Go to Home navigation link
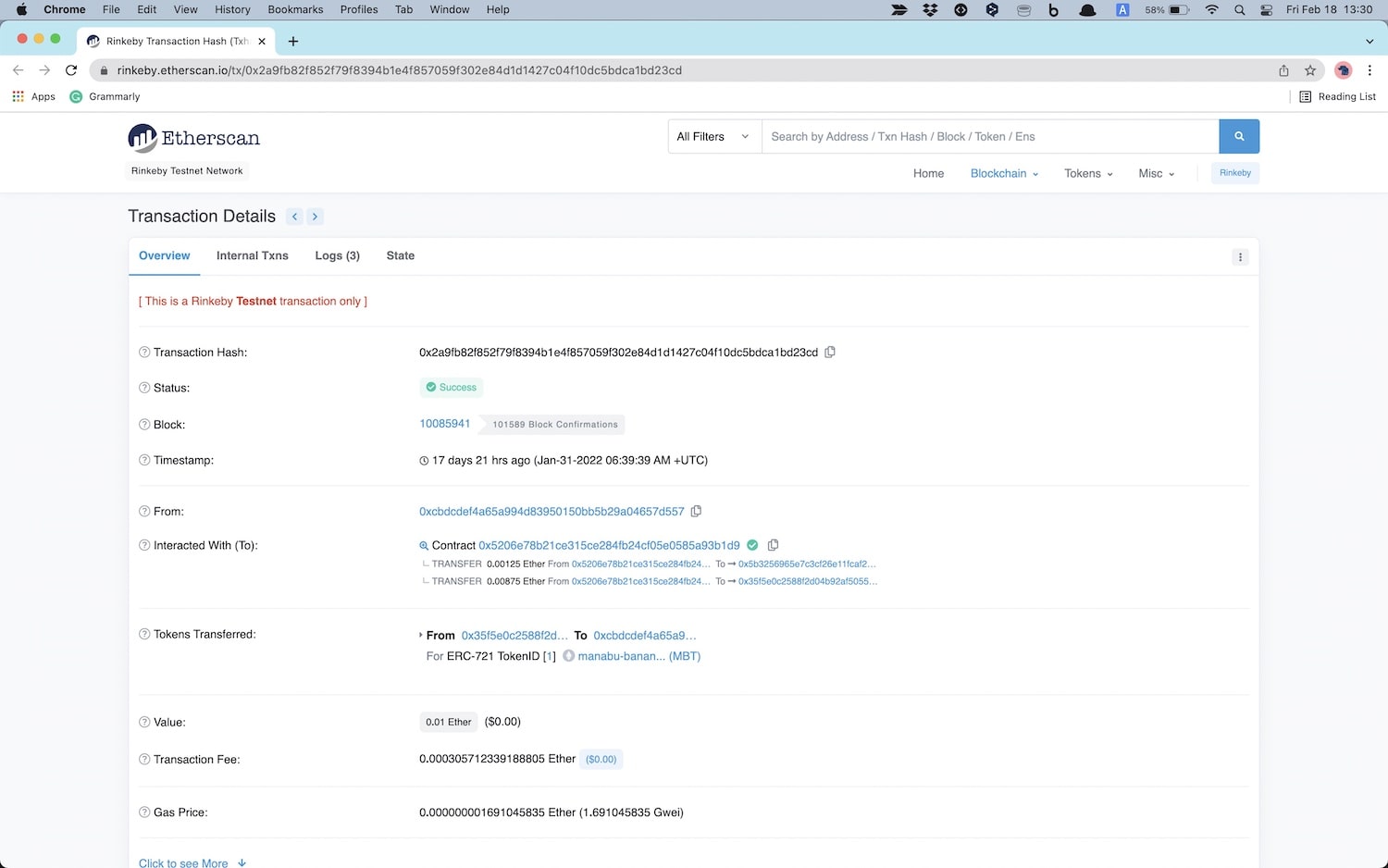 [x=928, y=173]
